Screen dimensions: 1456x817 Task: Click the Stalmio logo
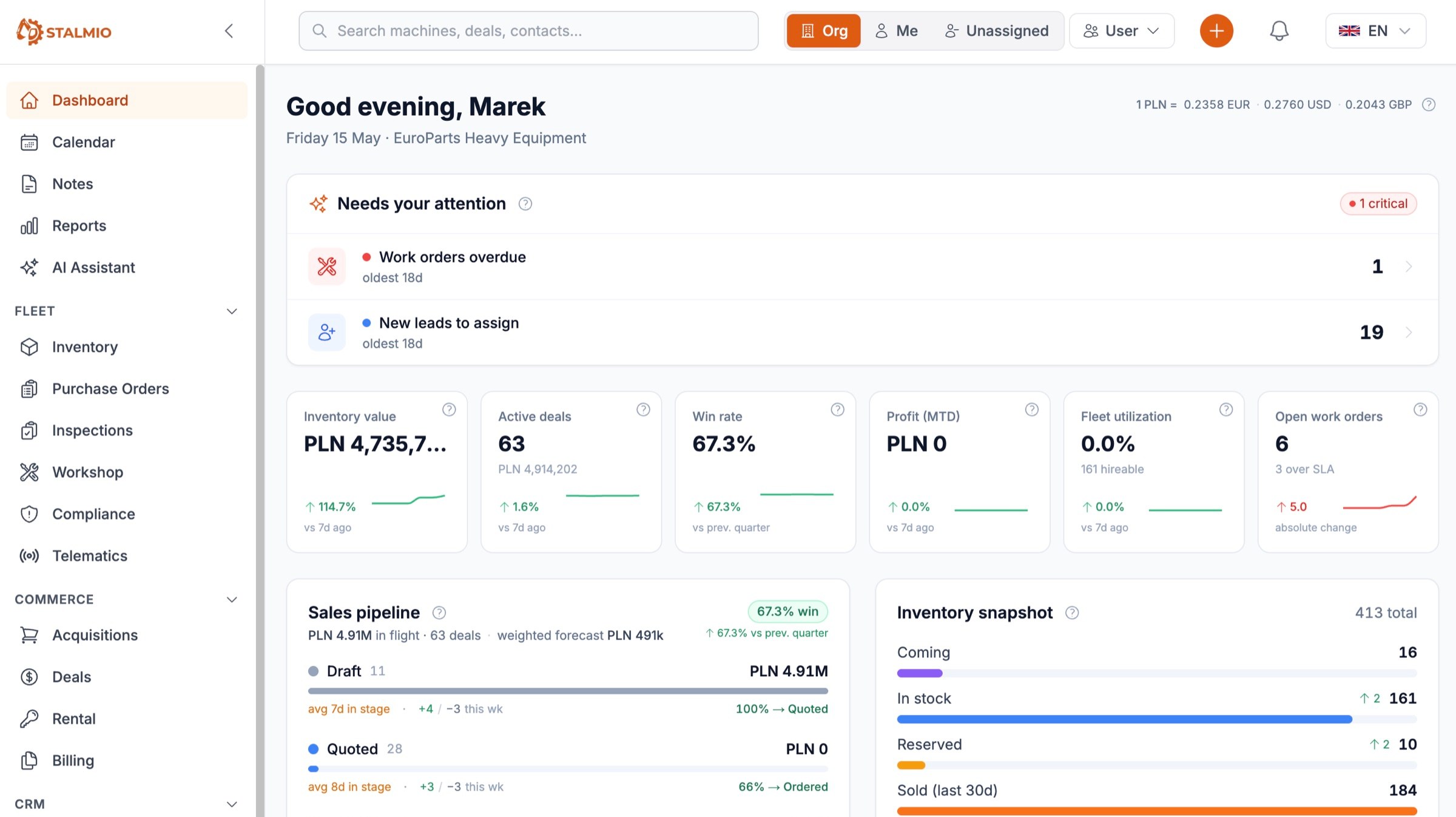coord(64,32)
